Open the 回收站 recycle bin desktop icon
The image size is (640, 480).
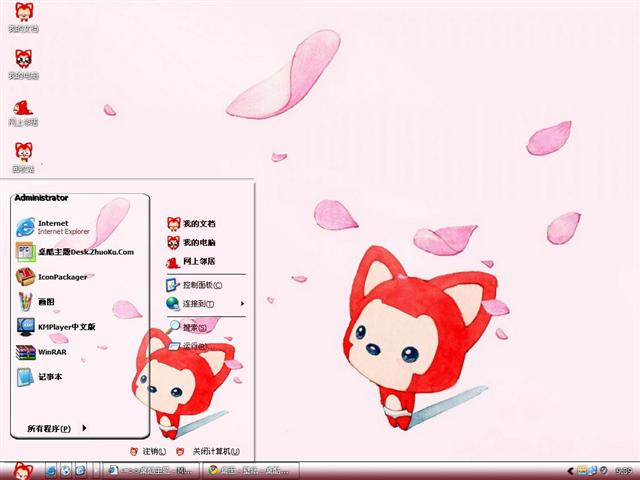(23, 157)
